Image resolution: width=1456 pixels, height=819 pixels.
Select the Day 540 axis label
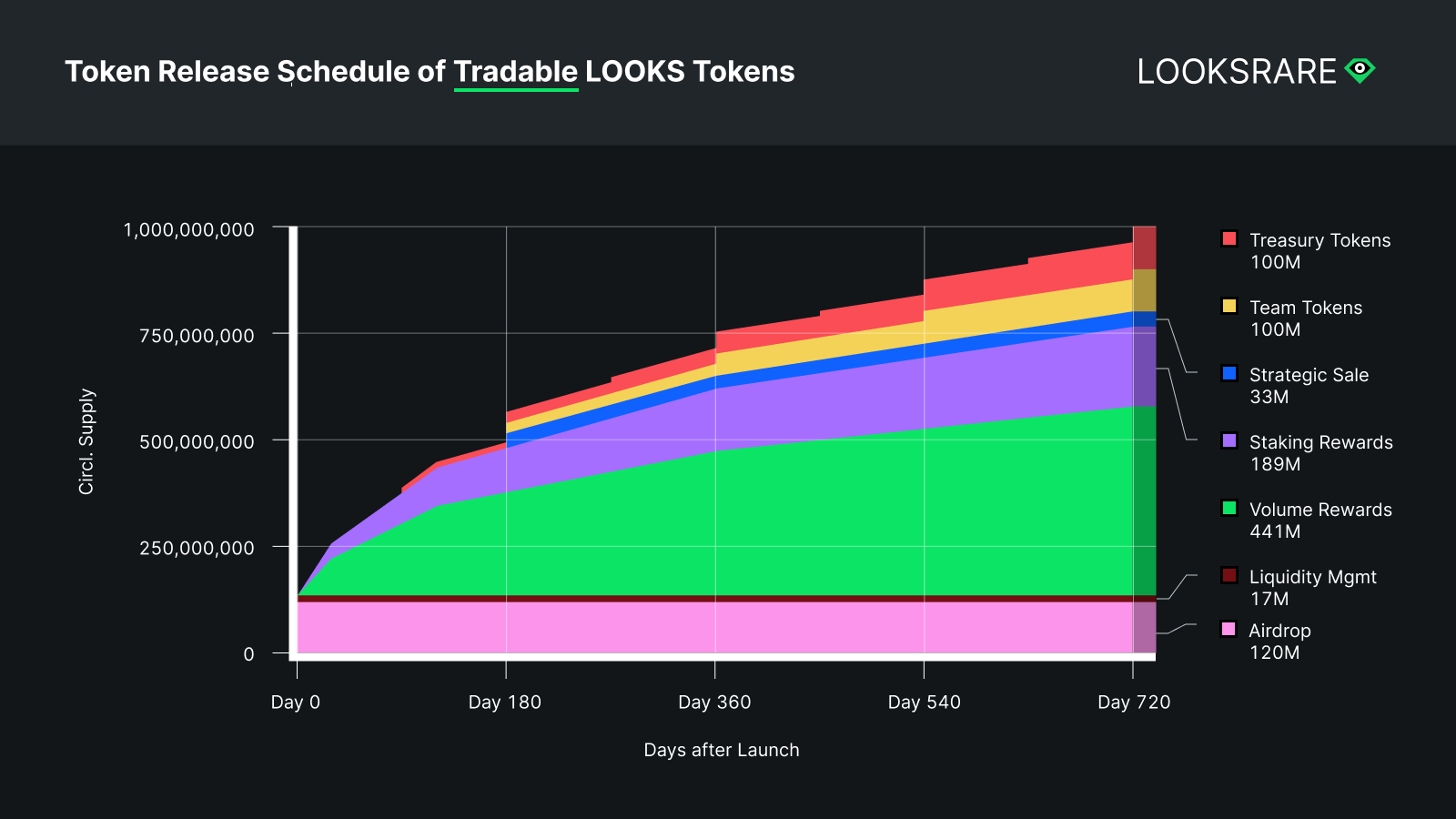pos(925,703)
